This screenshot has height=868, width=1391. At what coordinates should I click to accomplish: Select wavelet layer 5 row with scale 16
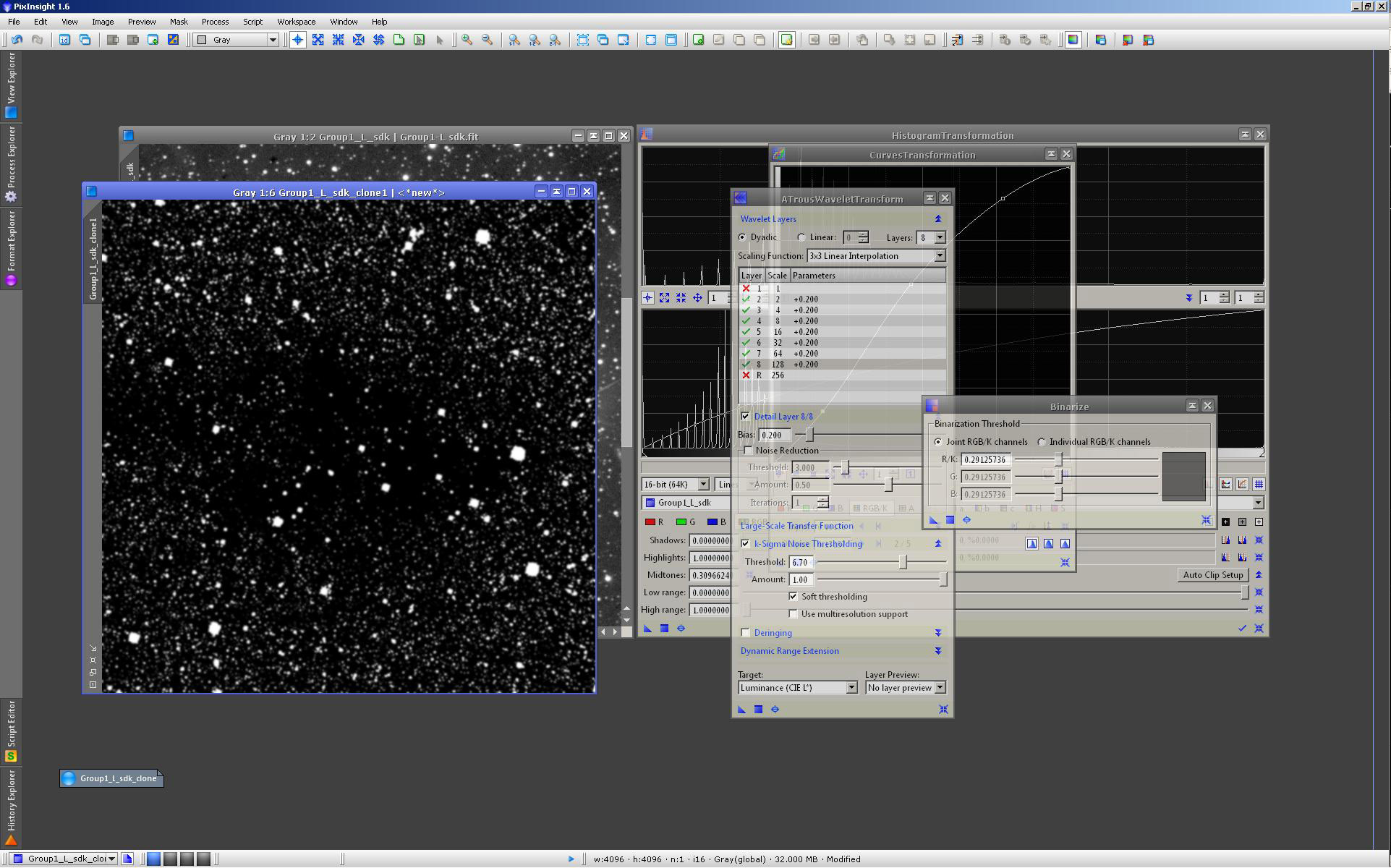pos(842,332)
